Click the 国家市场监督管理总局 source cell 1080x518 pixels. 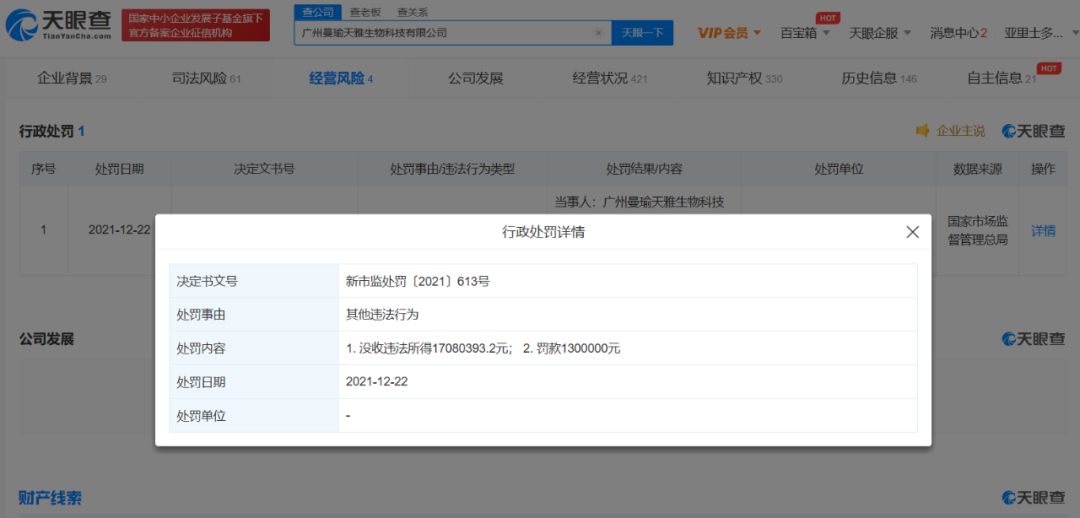977,231
